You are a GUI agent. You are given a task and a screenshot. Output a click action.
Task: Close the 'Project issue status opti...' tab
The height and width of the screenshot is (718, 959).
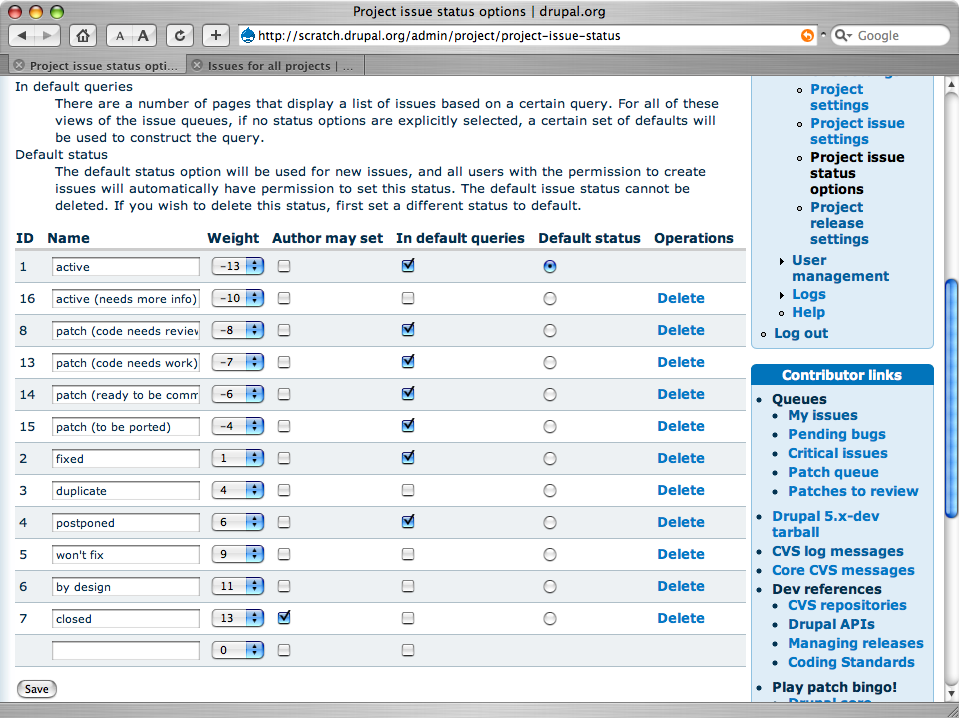coord(20,65)
